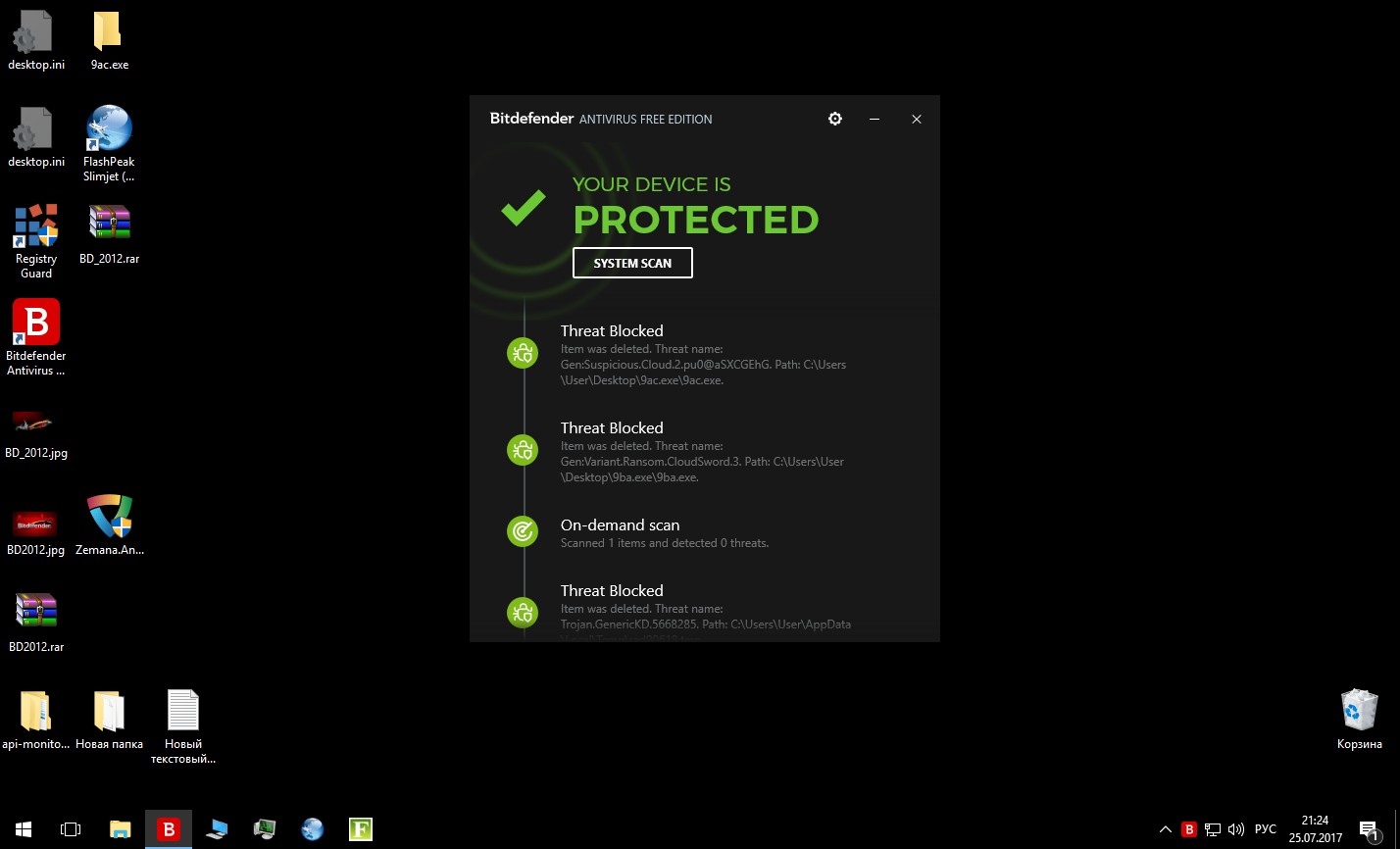Open File Explorer from the taskbar

pos(121,829)
